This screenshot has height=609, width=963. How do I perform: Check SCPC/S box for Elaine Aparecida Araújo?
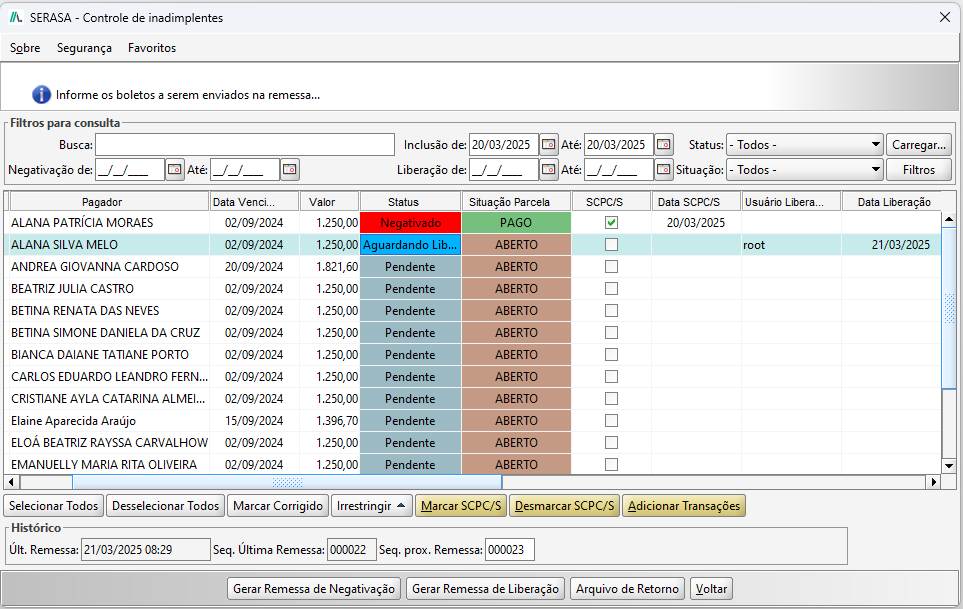pyautogui.click(x=611, y=421)
